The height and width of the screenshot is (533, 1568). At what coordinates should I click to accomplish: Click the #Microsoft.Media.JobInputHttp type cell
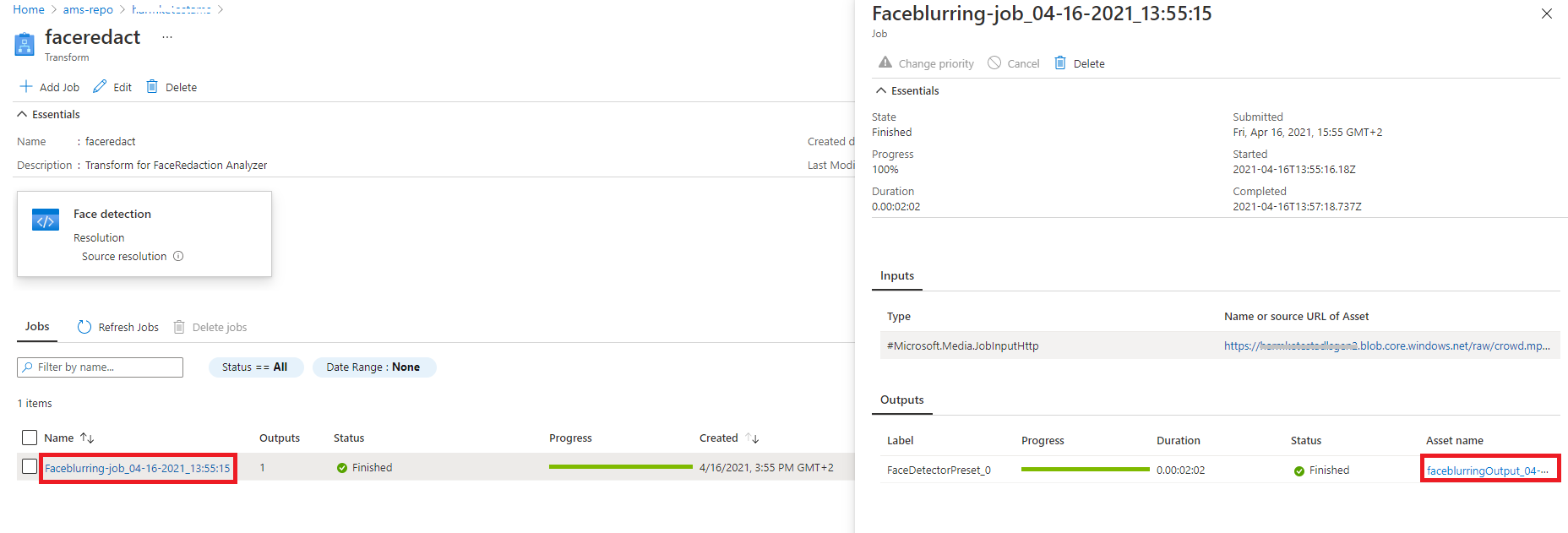(x=963, y=346)
